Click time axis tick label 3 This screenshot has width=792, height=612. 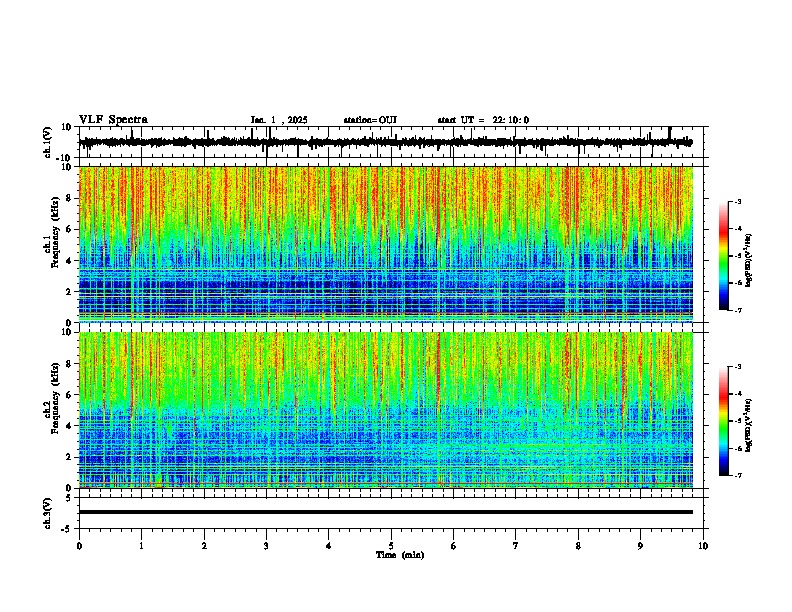click(x=266, y=546)
